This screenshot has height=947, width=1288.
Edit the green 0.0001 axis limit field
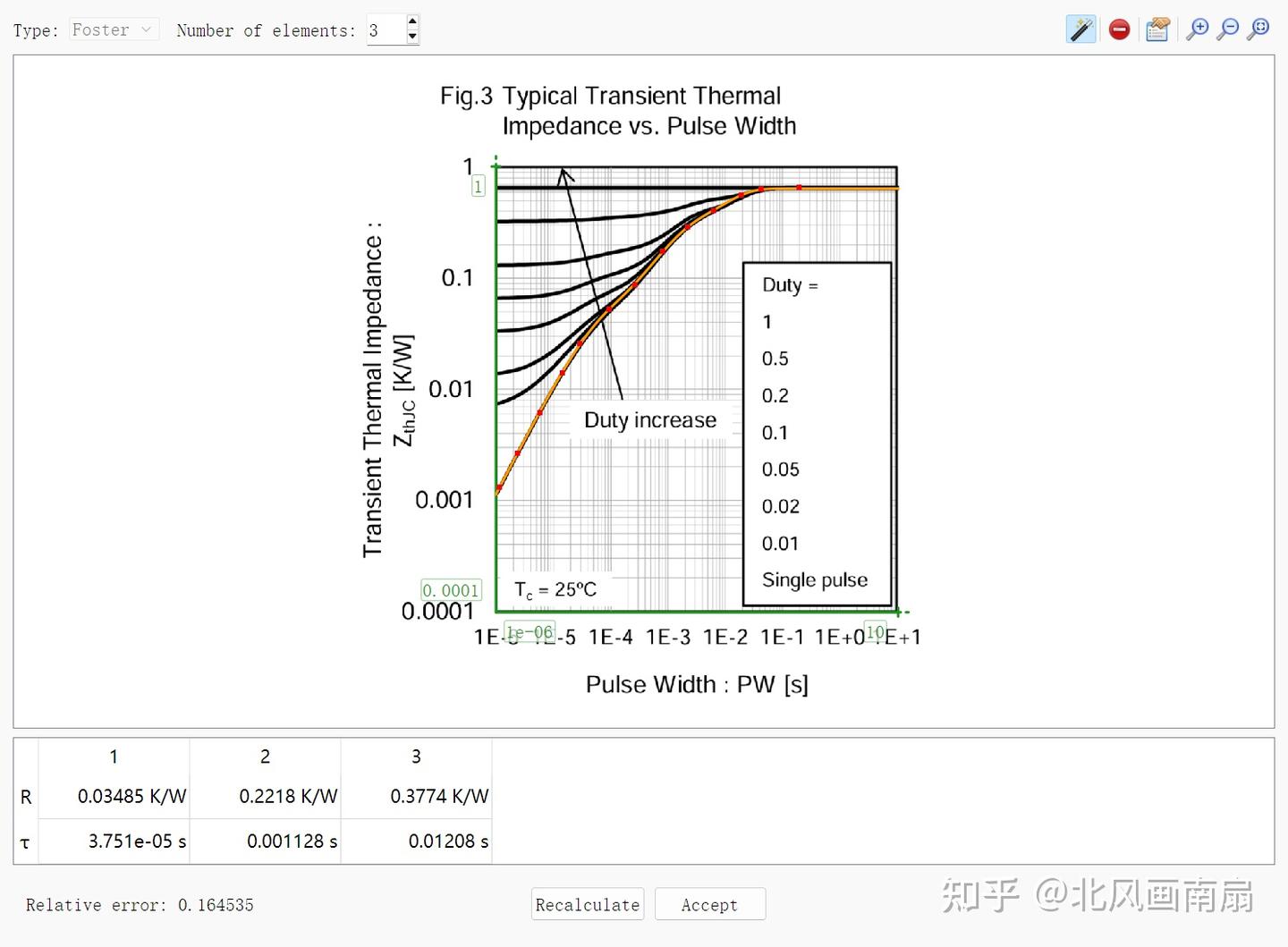pos(451,589)
